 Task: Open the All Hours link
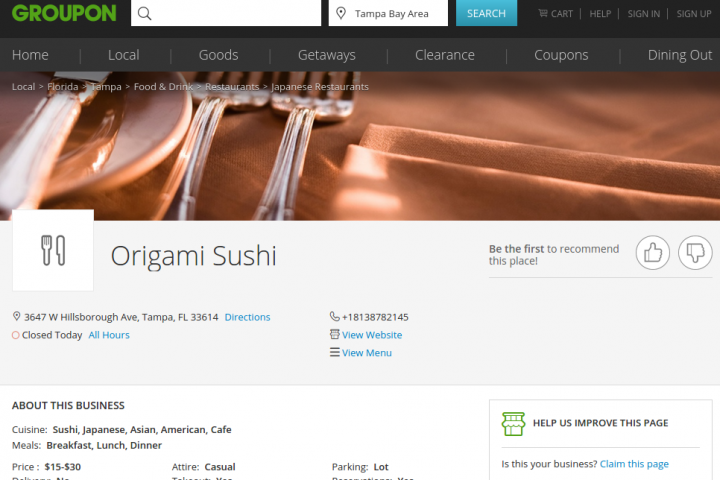(109, 335)
